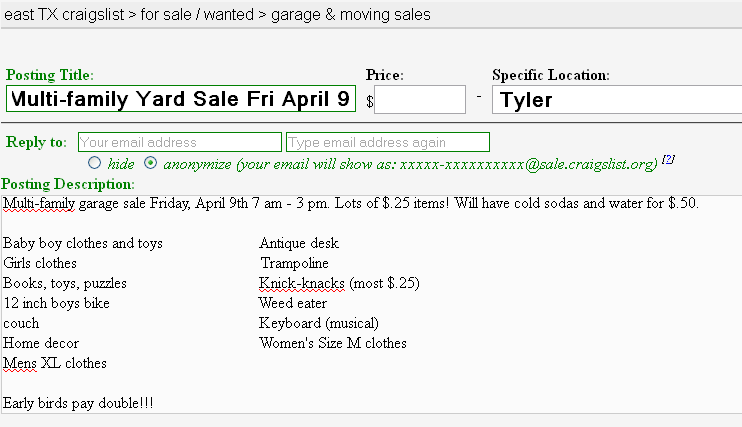Viewport: 742px width, 427px height.
Task: Place cursor on 'Trampoline' in description
Action: (294, 263)
